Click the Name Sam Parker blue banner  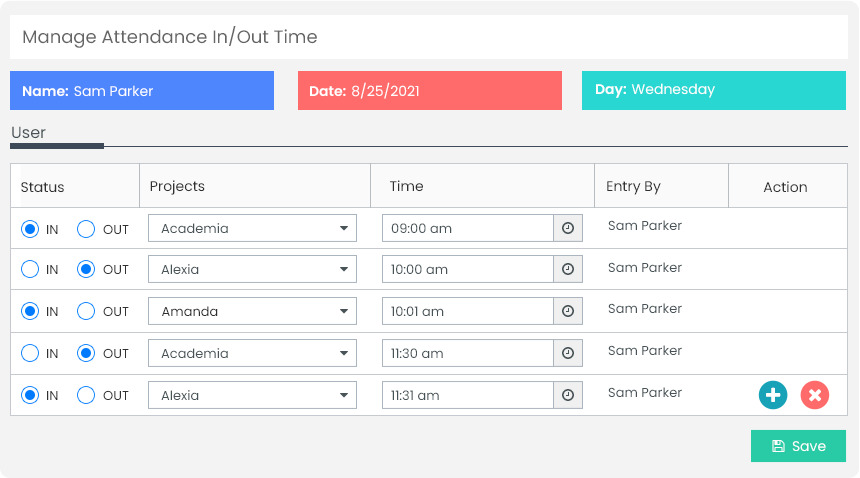point(142,90)
